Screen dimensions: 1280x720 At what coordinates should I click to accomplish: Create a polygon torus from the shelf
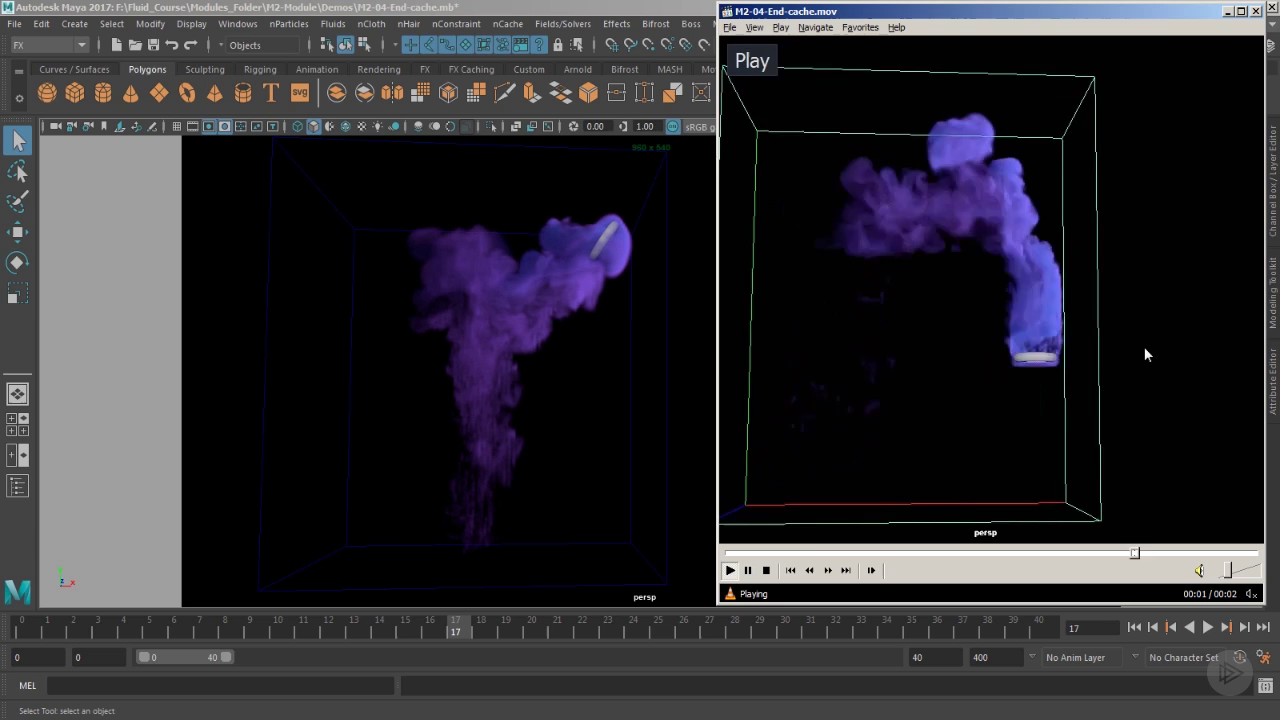pyautogui.click(x=187, y=93)
